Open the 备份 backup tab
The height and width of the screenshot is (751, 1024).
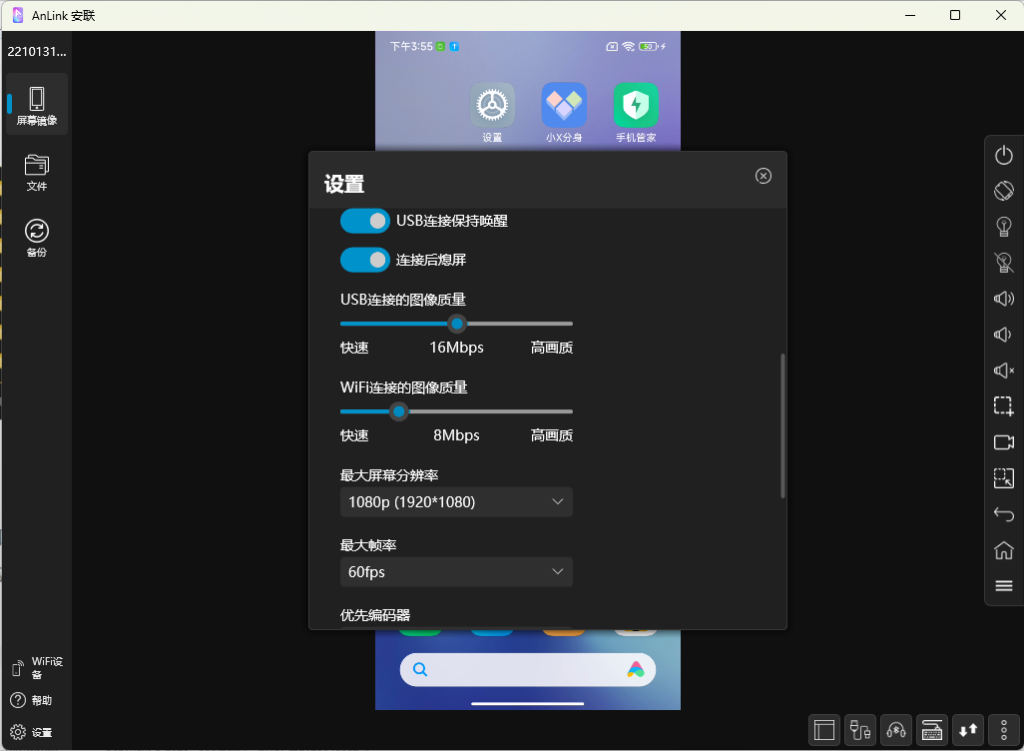tap(37, 238)
